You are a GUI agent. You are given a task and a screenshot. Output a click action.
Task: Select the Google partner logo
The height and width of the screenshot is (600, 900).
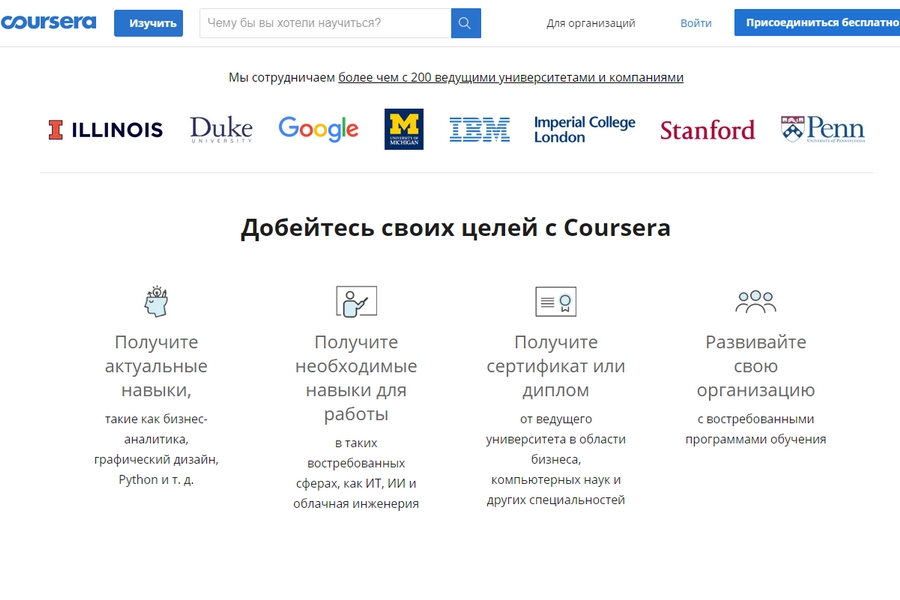click(x=318, y=129)
